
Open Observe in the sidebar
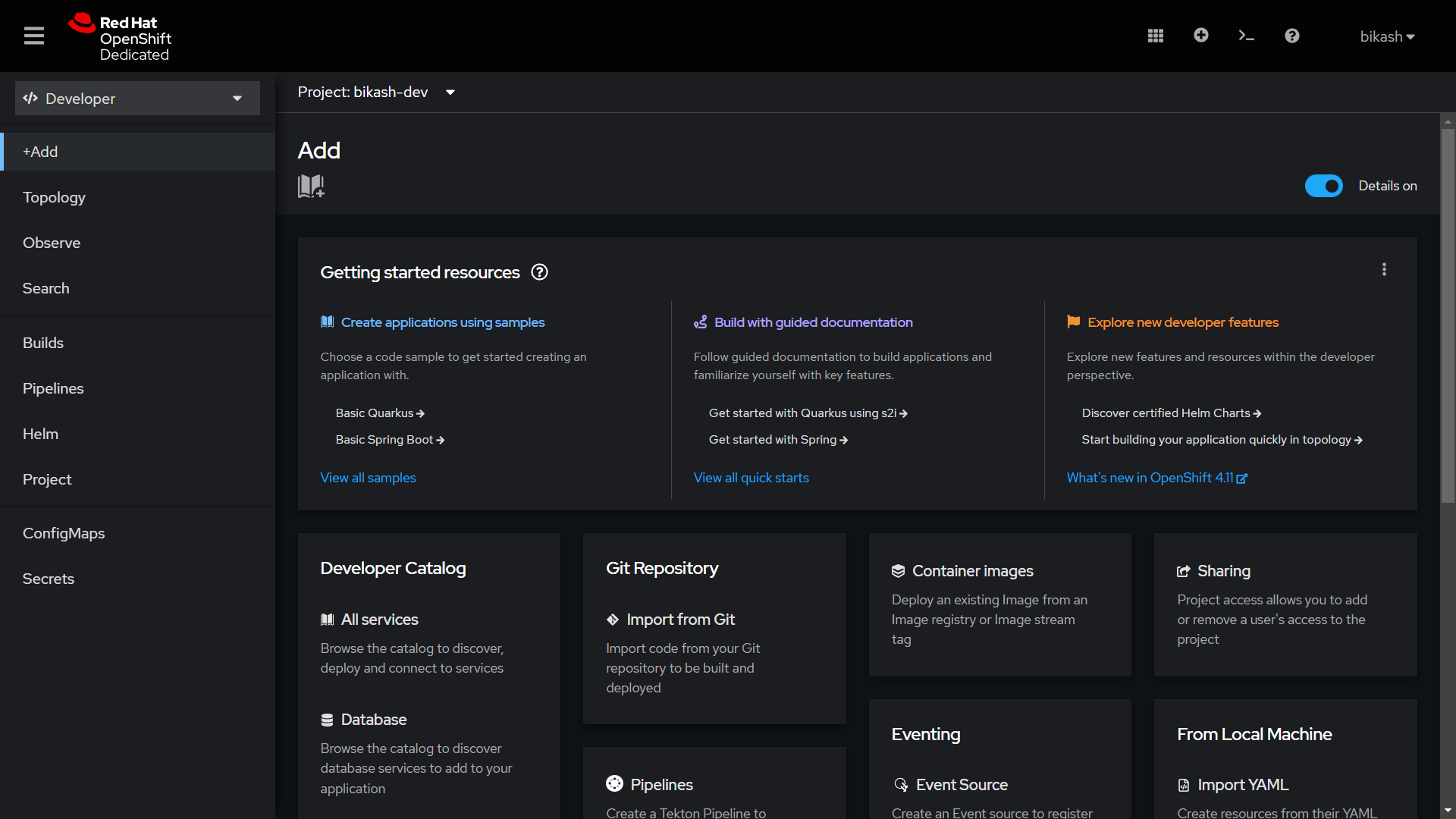[x=137, y=243]
